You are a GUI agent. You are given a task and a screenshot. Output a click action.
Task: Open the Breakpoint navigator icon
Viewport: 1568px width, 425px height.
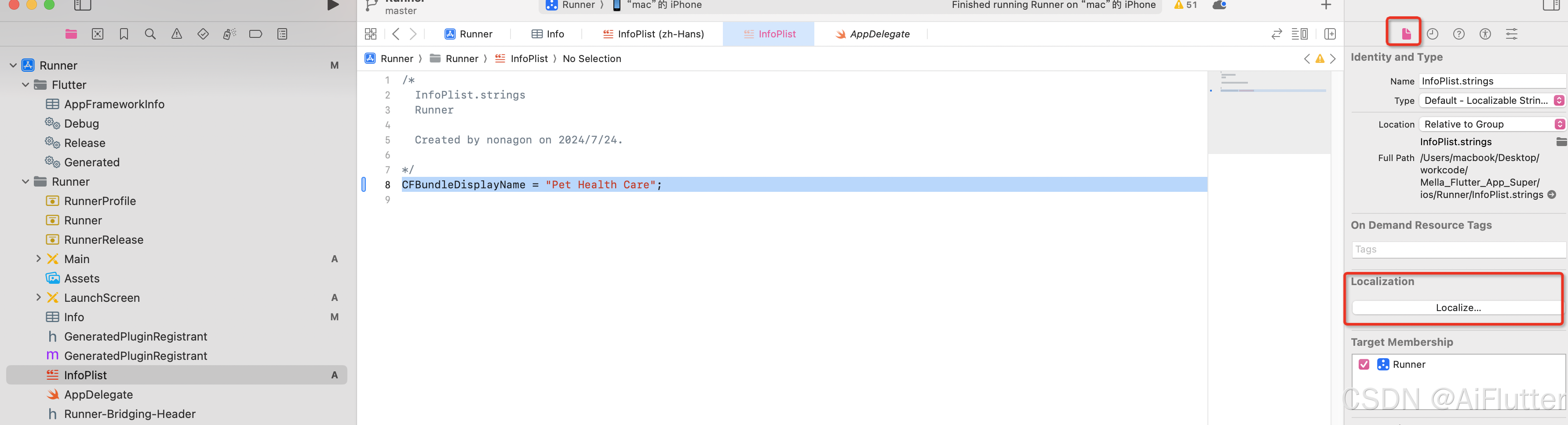click(x=255, y=34)
